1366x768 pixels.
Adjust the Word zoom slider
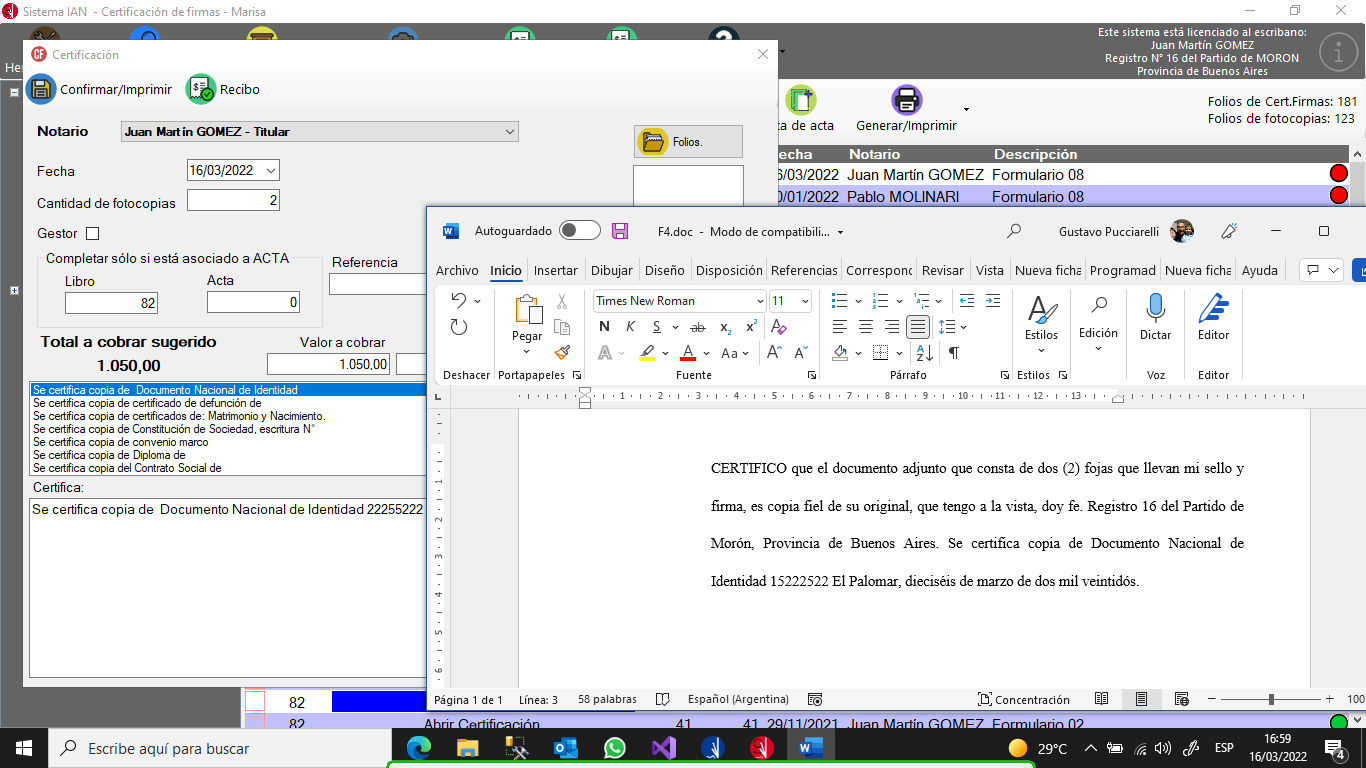click(1271, 699)
